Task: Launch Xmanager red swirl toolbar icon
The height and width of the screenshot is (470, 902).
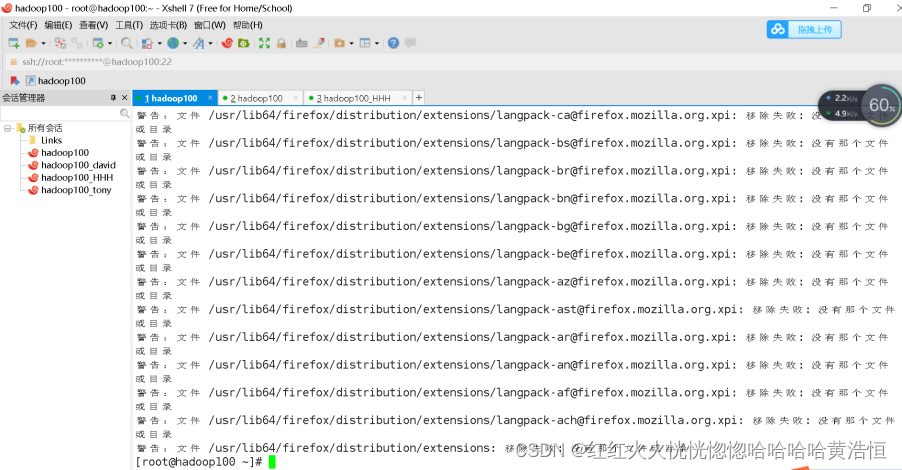Action: point(227,43)
